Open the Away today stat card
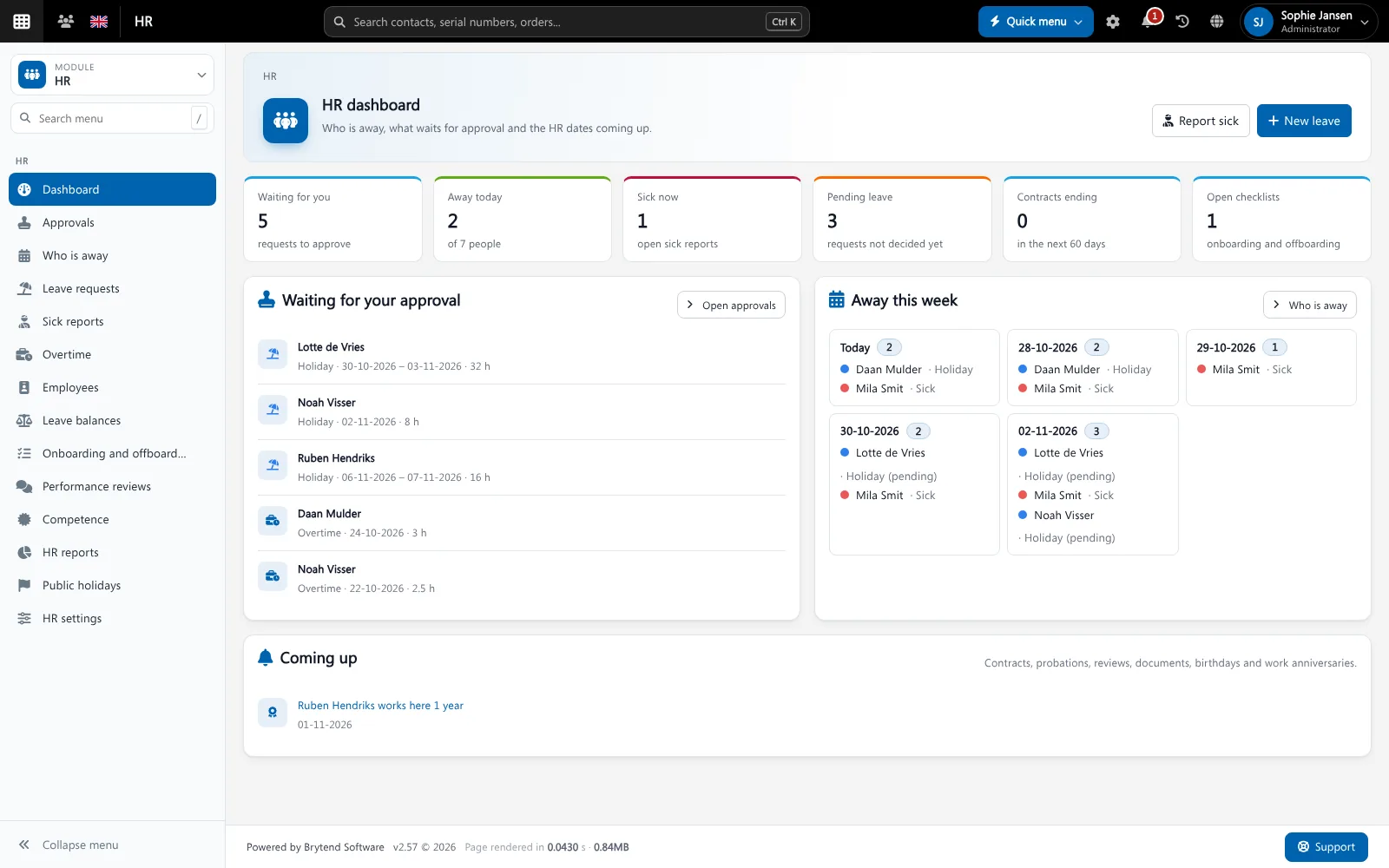 pos(523,219)
